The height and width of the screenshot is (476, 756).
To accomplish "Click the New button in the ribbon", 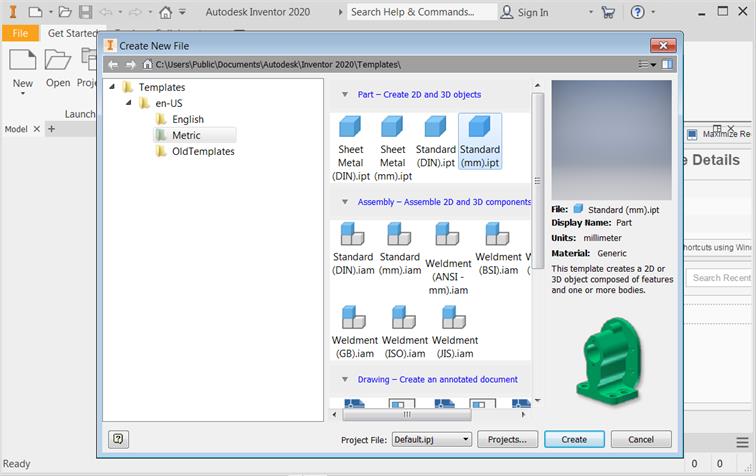I will pos(23,70).
